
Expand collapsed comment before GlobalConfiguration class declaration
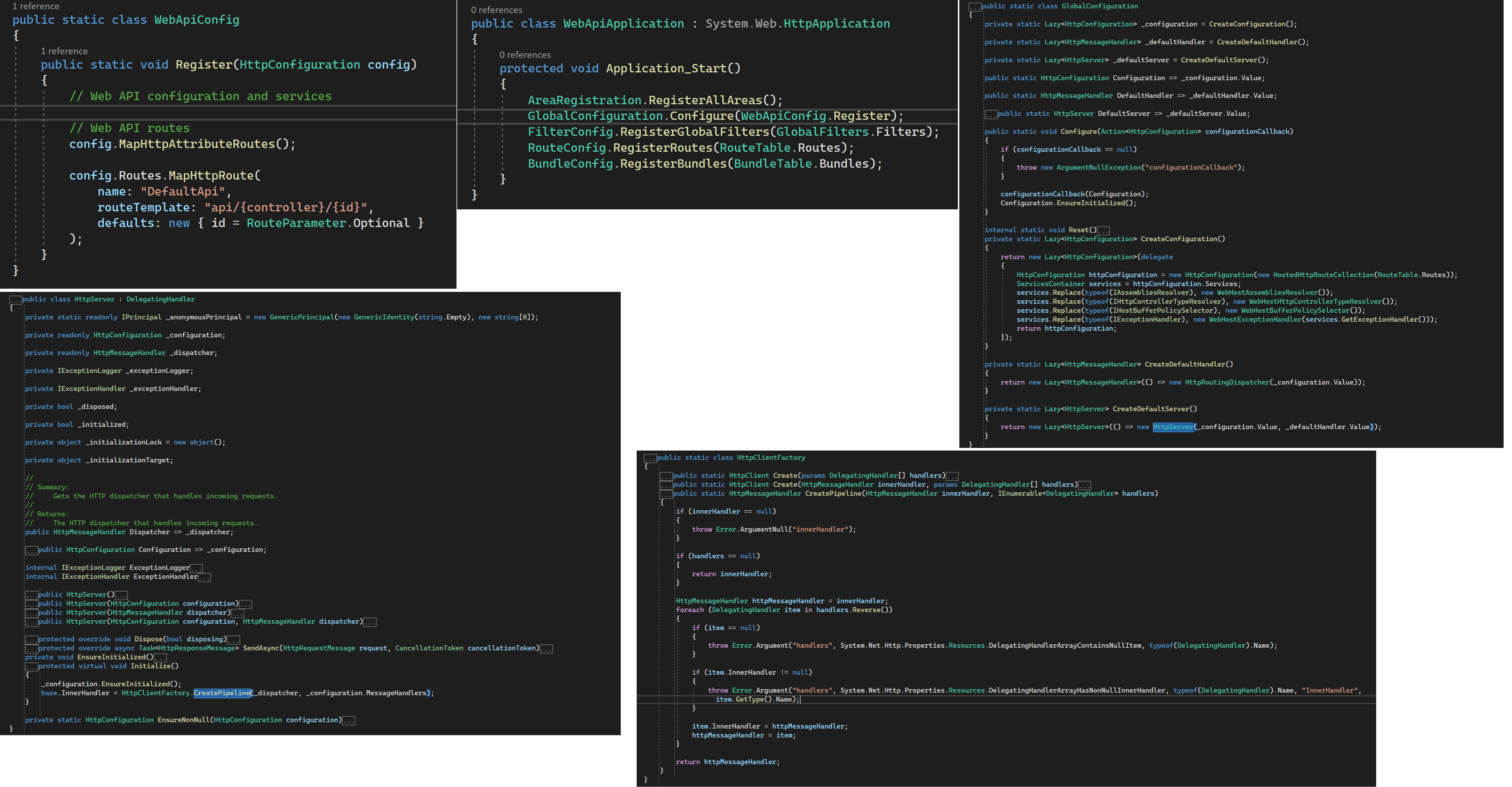coord(975,7)
